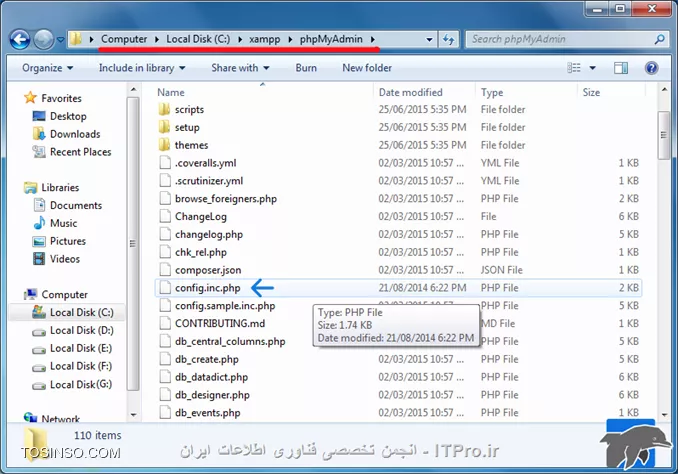Click the file list scroll up arrow
678x474 pixels.
pos(664,90)
